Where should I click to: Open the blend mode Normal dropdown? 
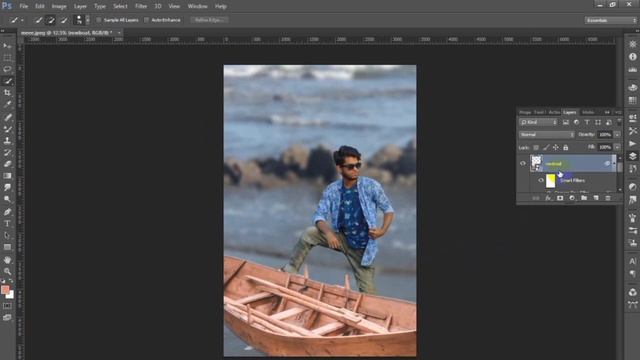coord(547,134)
